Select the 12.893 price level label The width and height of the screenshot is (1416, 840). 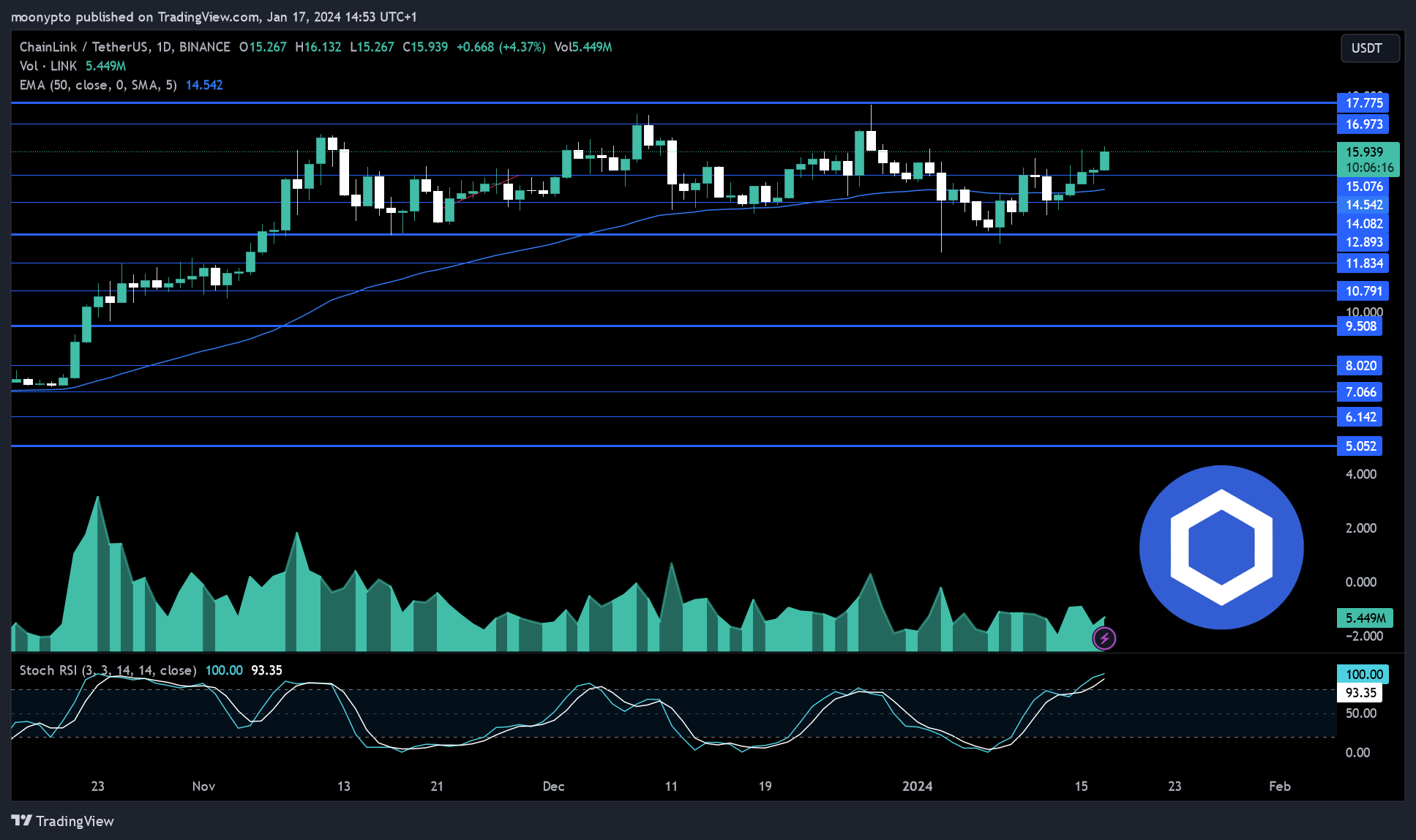tap(1363, 242)
